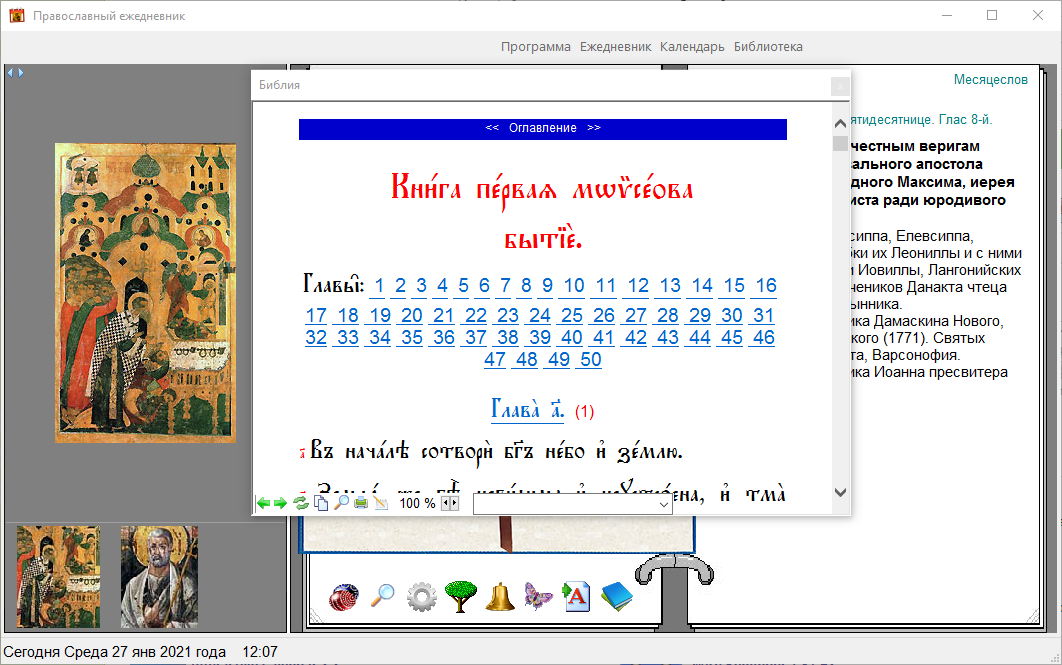The height and width of the screenshot is (665, 1062).
Task: Open the Календарь menu
Action: coord(692,47)
